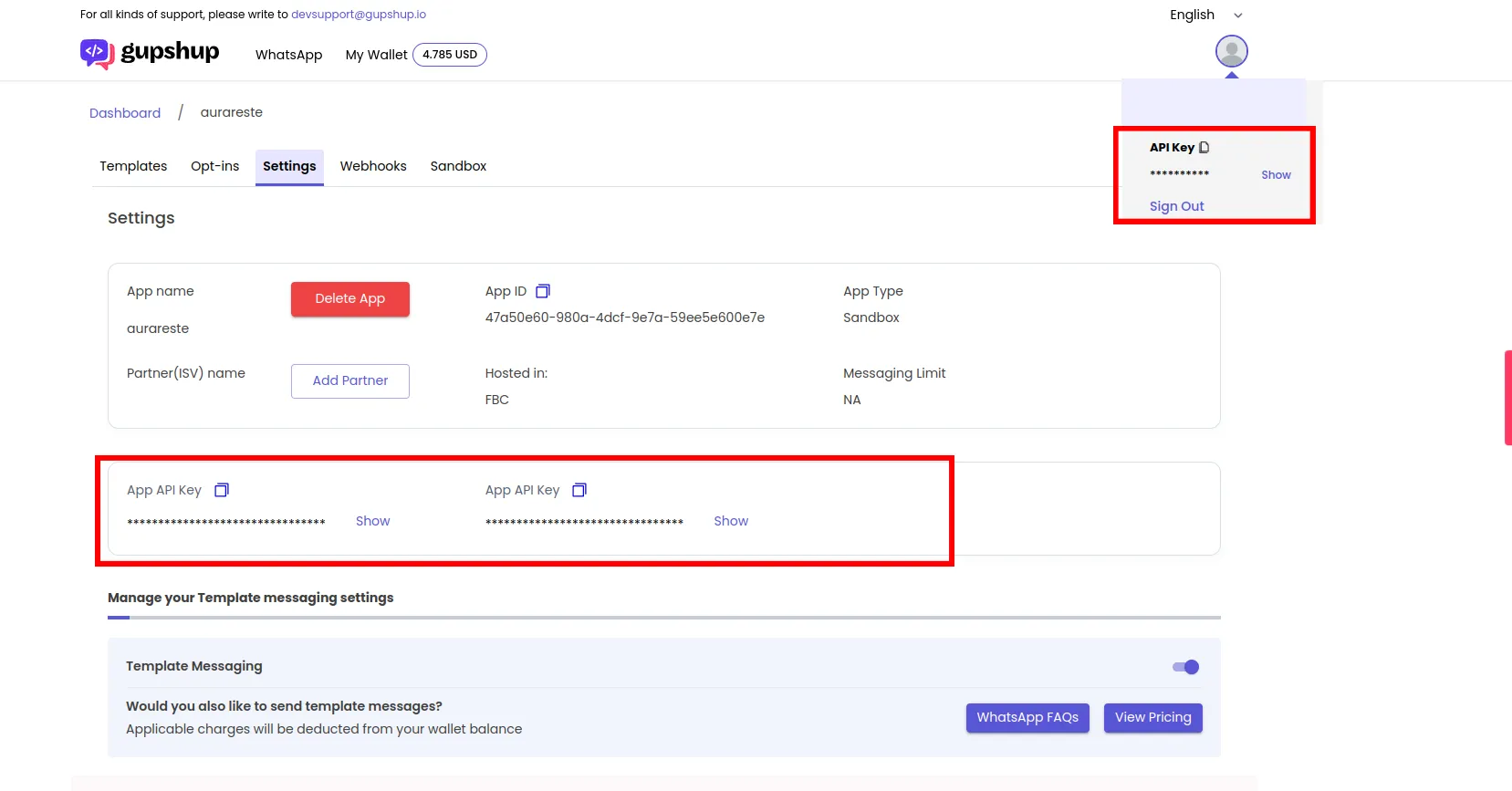This screenshot has height=791, width=1512.
Task: Click the App ID value 47a50e60-980a-4dcf-9e7a-59ee5e600e7e
Action: point(625,317)
